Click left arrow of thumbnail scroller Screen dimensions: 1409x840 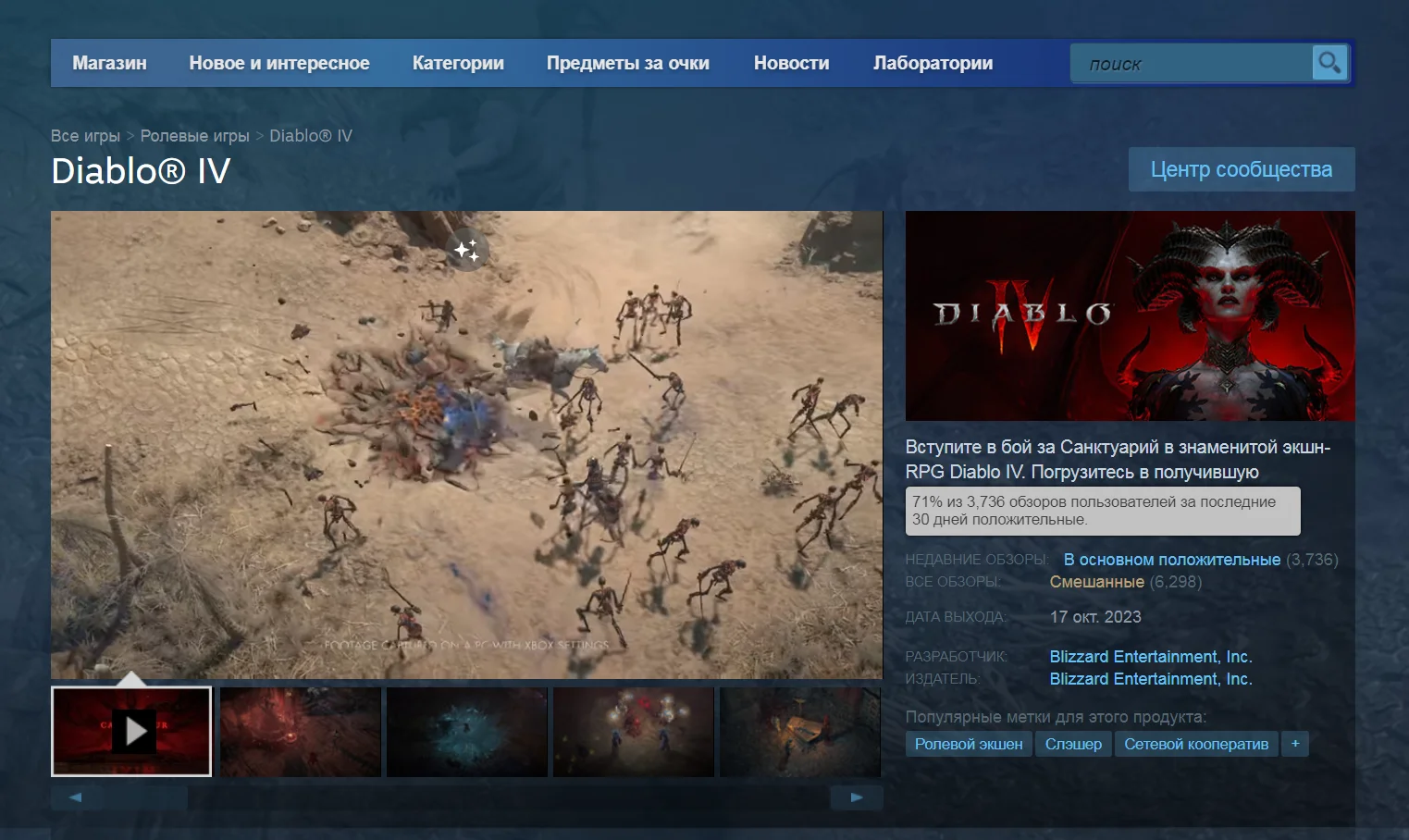click(x=75, y=797)
